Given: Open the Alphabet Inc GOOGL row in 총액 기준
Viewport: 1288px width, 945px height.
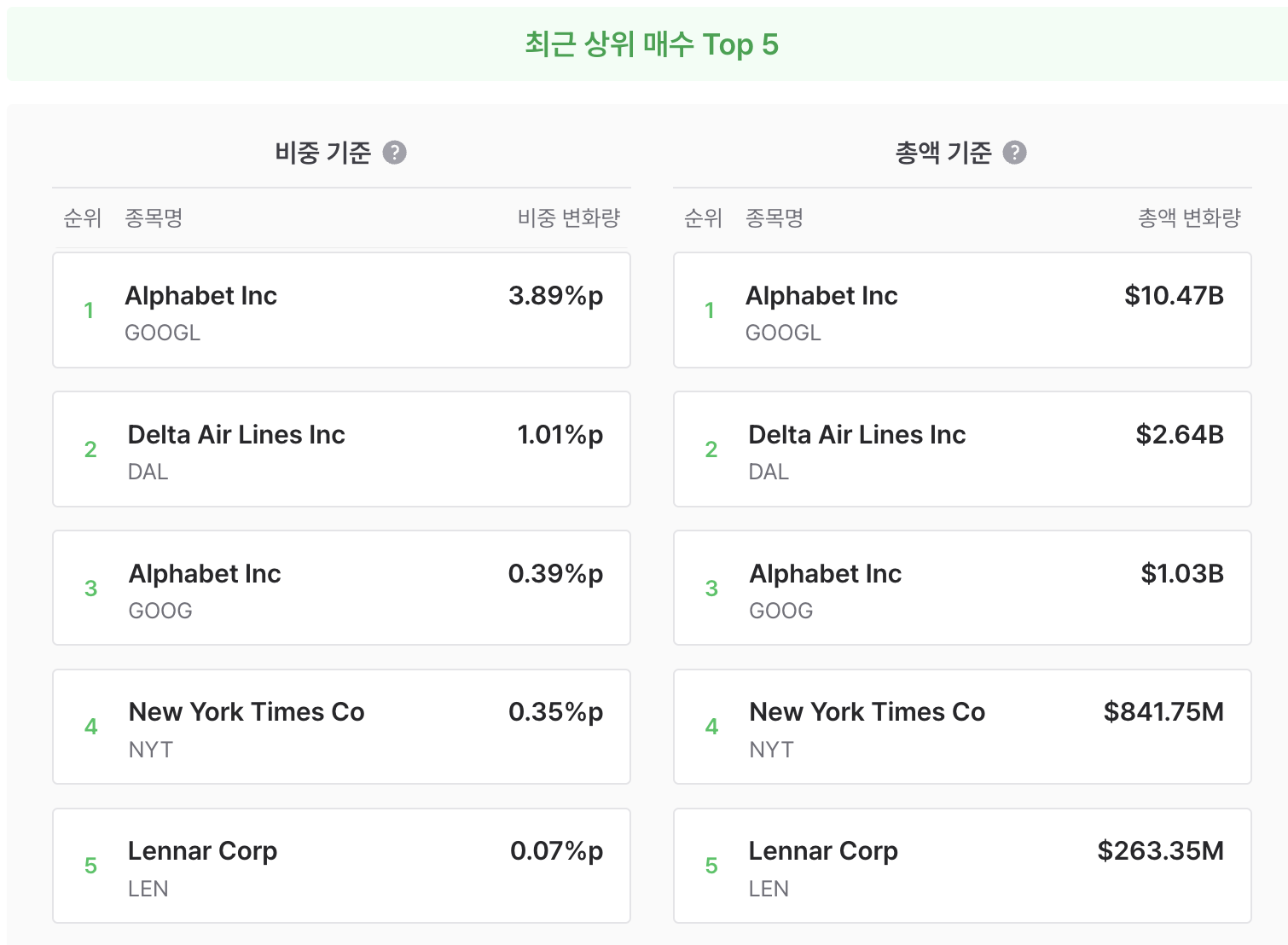Looking at the screenshot, I should click(x=962, y=310).
